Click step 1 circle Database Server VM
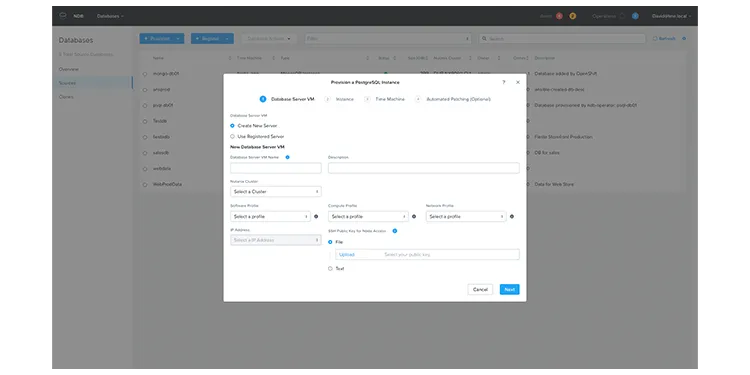750x375 pixels. pos(263,99)
